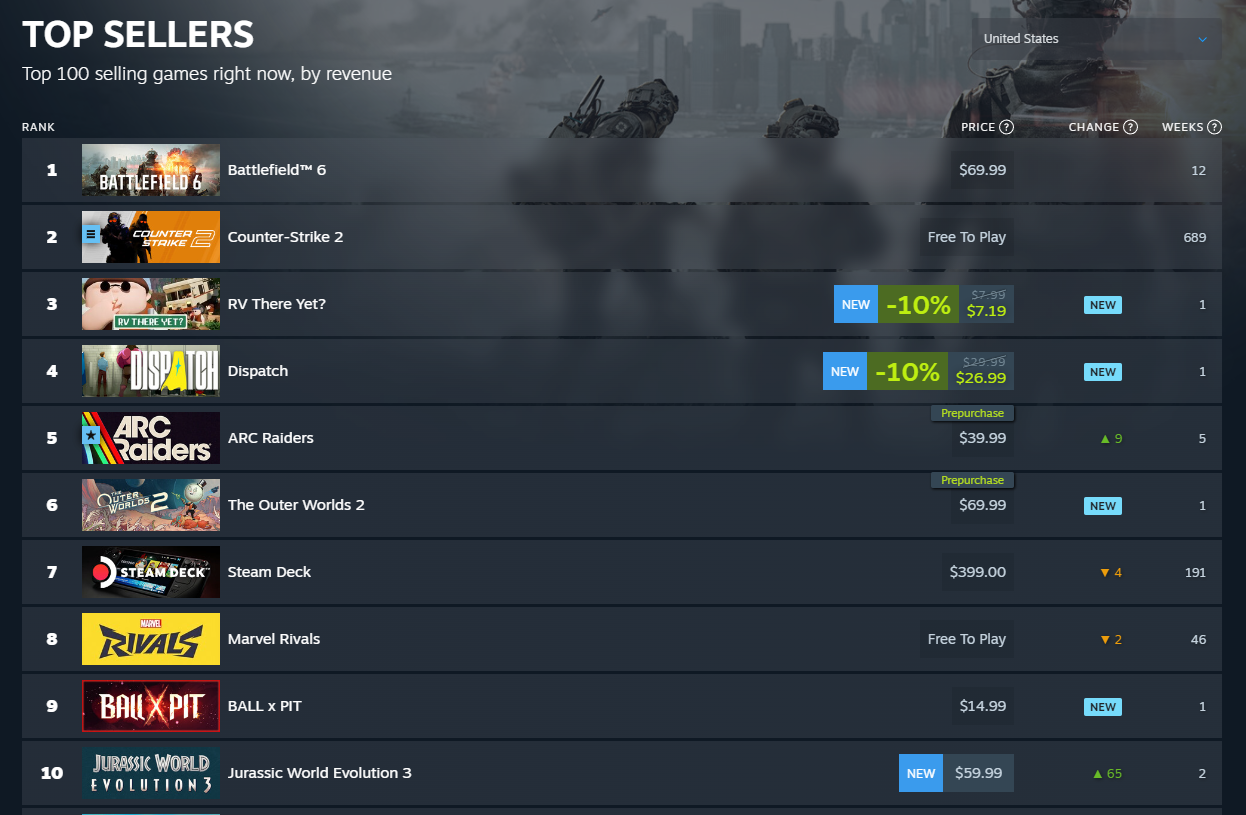Viewport: 1246px width, 815px height.
Task: Select the Marvel Rivals thumbnail
Action: coord(151,639)
